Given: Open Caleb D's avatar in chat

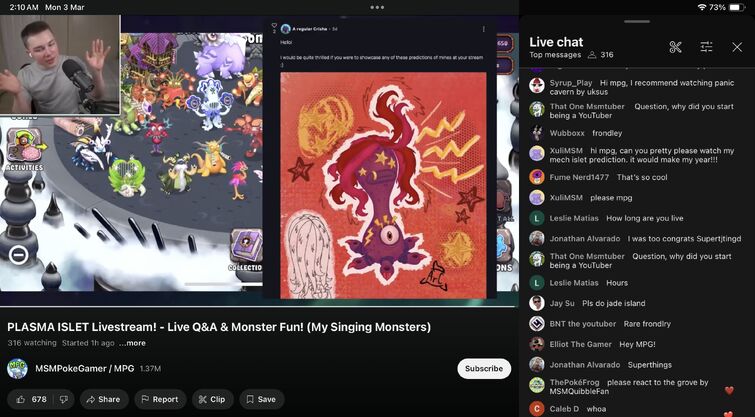Looking at the screenshot, I should click(536, 409).
